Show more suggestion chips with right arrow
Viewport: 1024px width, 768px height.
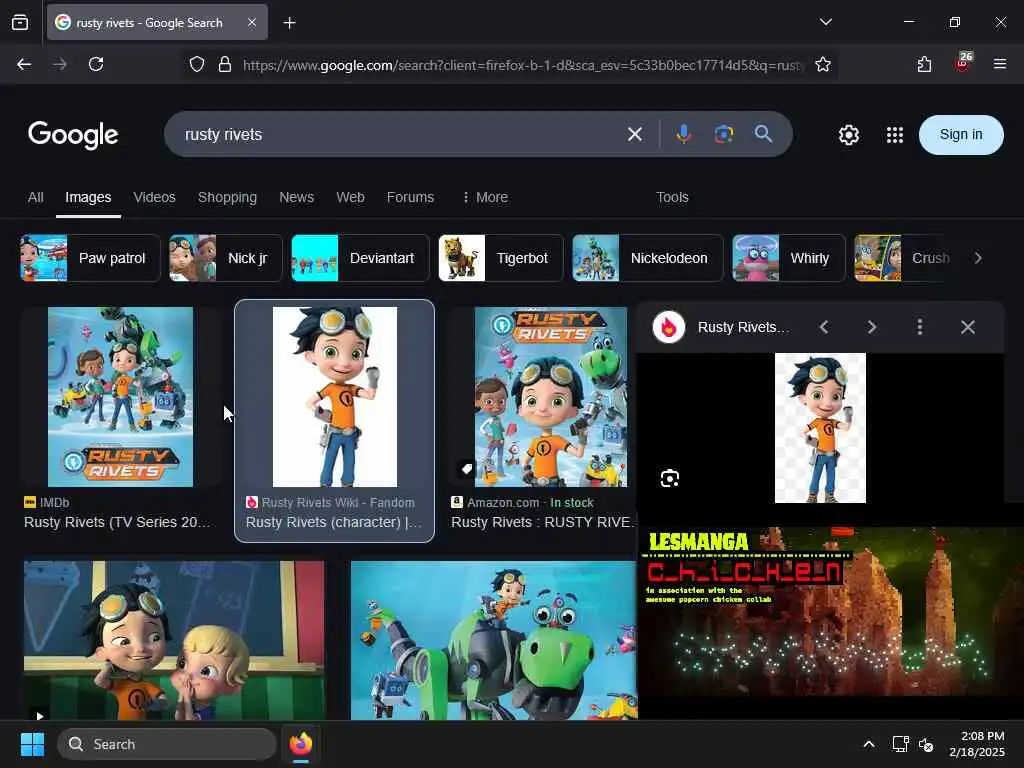978,258
